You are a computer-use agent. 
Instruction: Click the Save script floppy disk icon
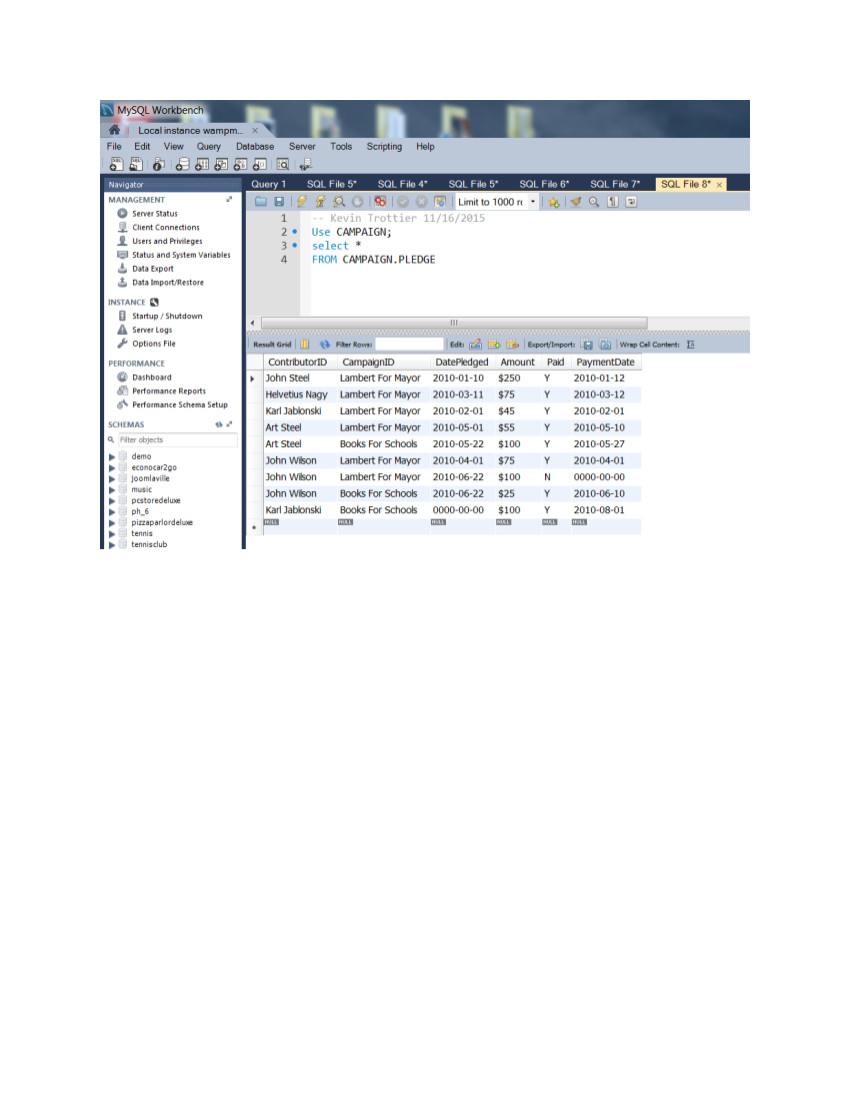280,202
